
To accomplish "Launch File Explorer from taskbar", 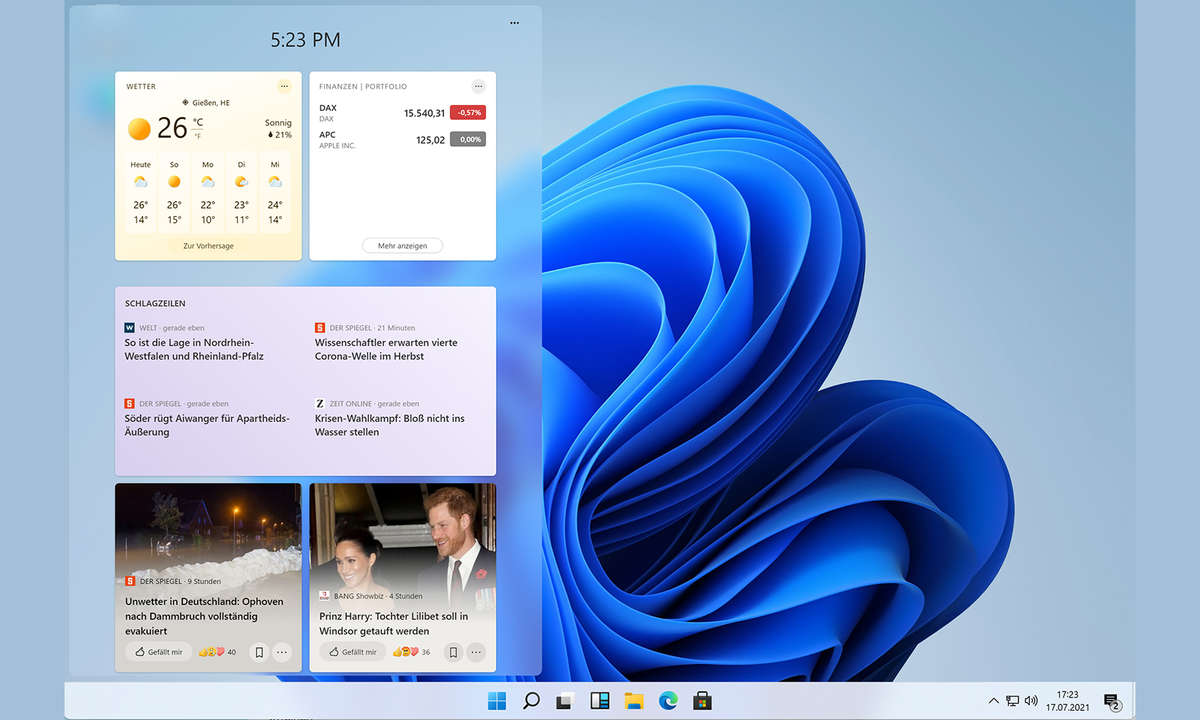I will 633,700.
